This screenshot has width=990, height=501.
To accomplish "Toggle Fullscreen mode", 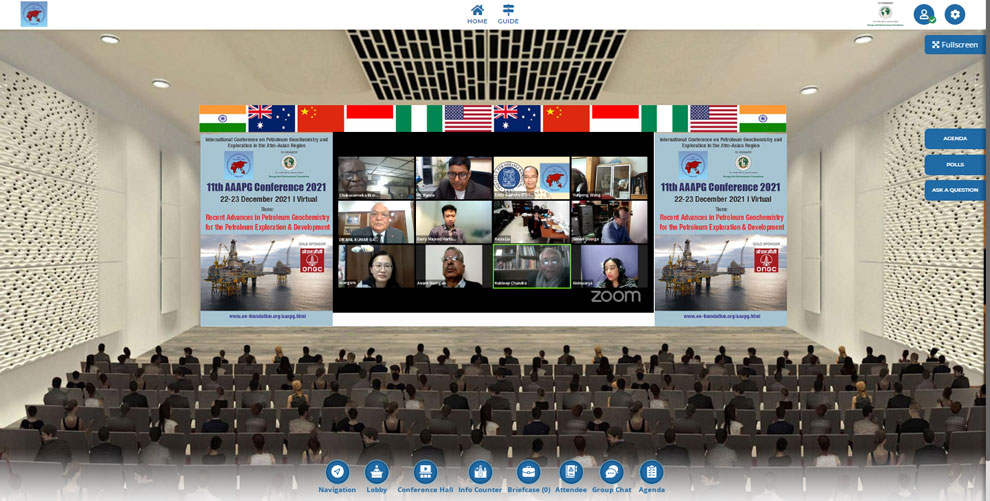I will (x=955, y=45).
